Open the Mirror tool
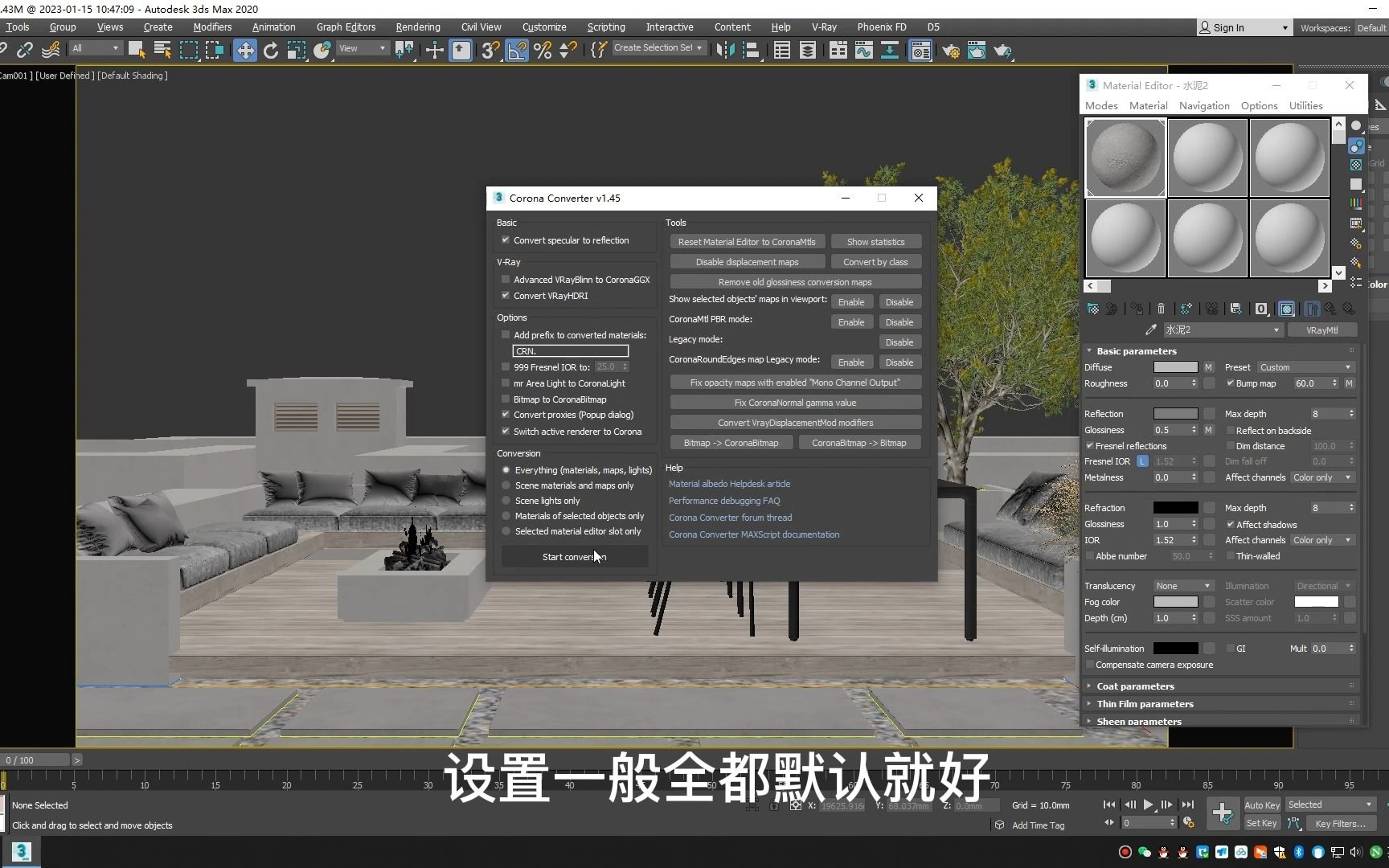The width and height of the screenshot is (1389, 868). coord(725,51)
